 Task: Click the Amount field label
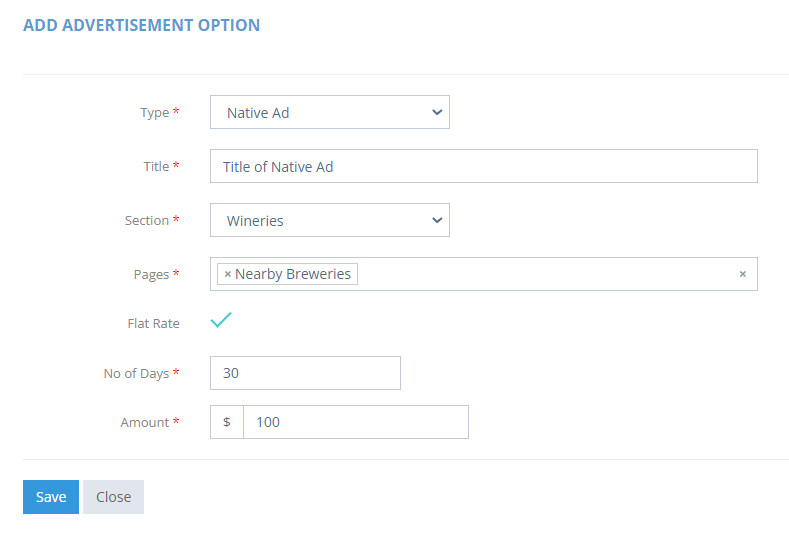click(x=145, y=422)
